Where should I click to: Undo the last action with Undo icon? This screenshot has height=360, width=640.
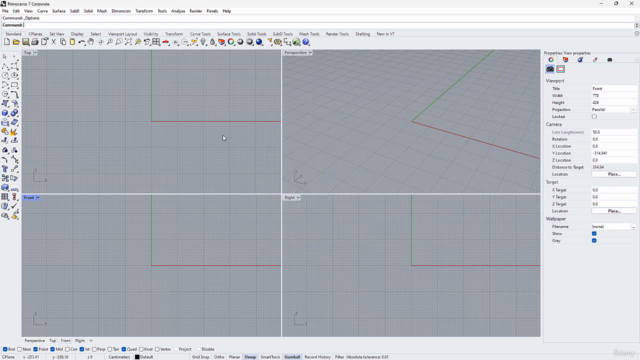click(82, 42)
